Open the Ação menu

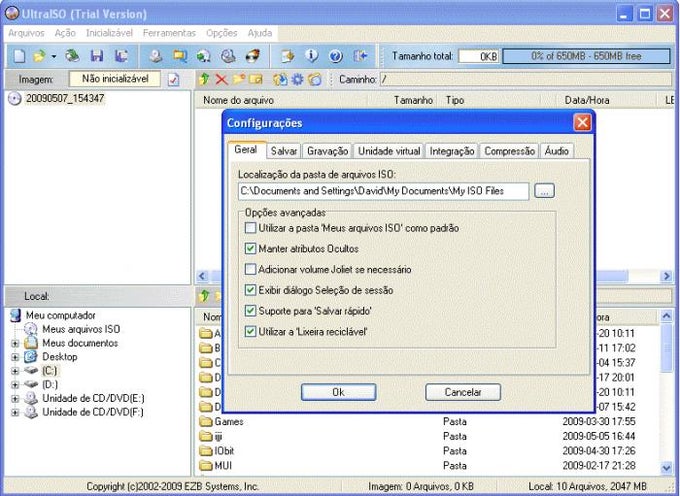[x=65, y=33]
